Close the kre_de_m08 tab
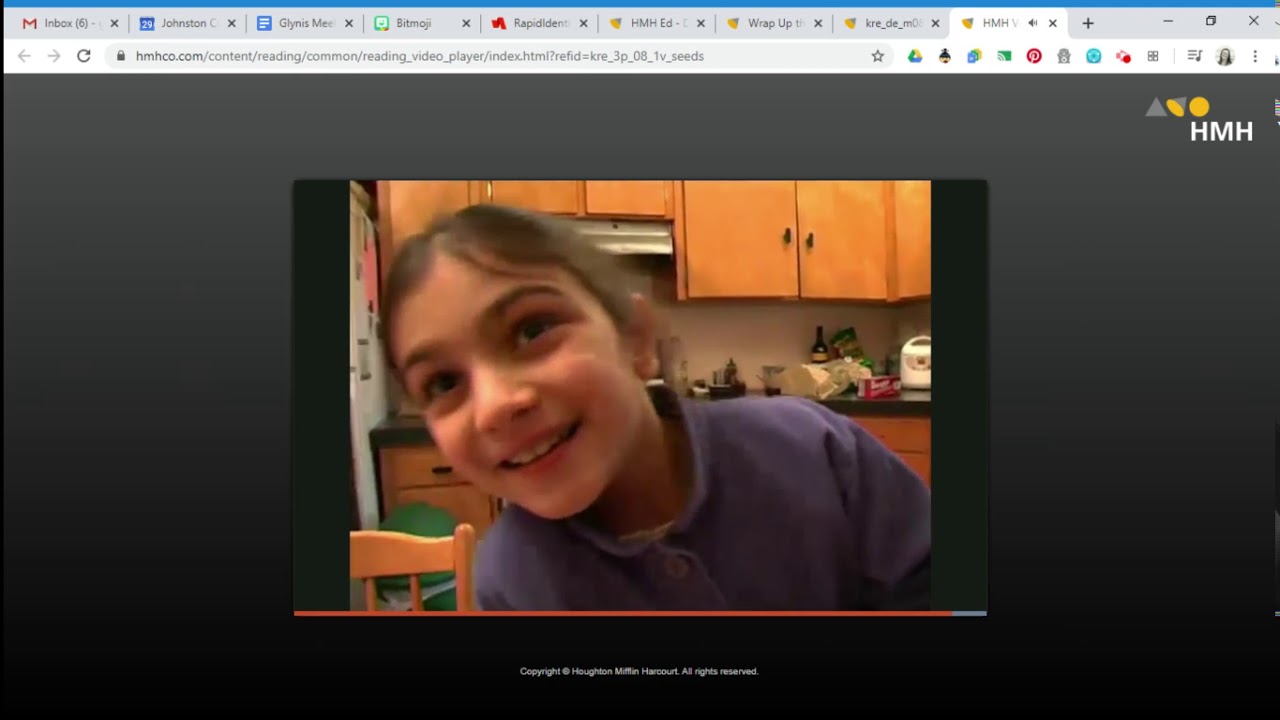 [x=935, y=23]
